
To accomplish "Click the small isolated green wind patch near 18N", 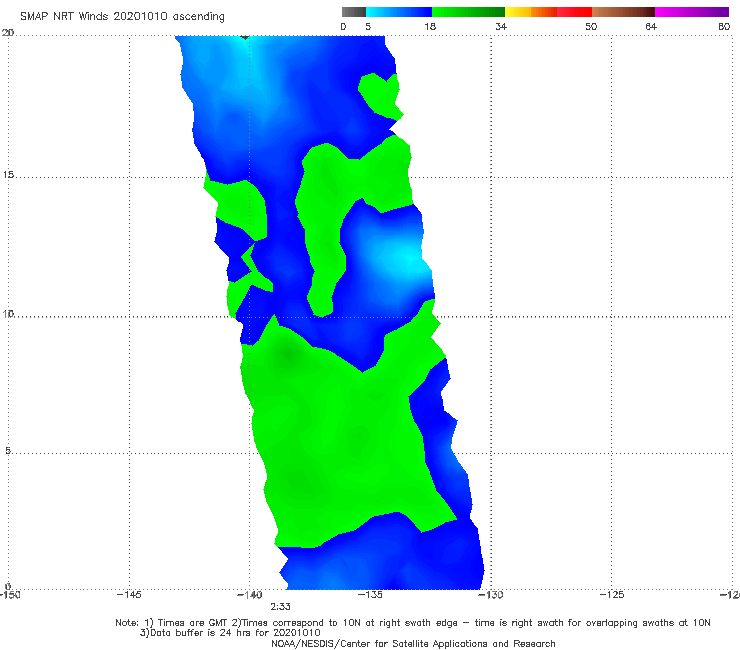I will 380,95.
